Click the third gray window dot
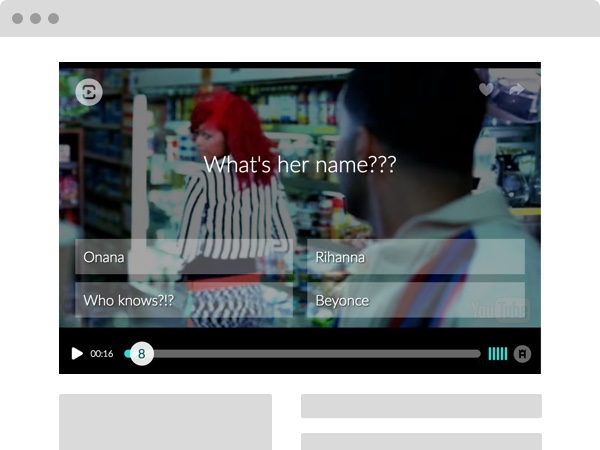 (x=54, y=18)
